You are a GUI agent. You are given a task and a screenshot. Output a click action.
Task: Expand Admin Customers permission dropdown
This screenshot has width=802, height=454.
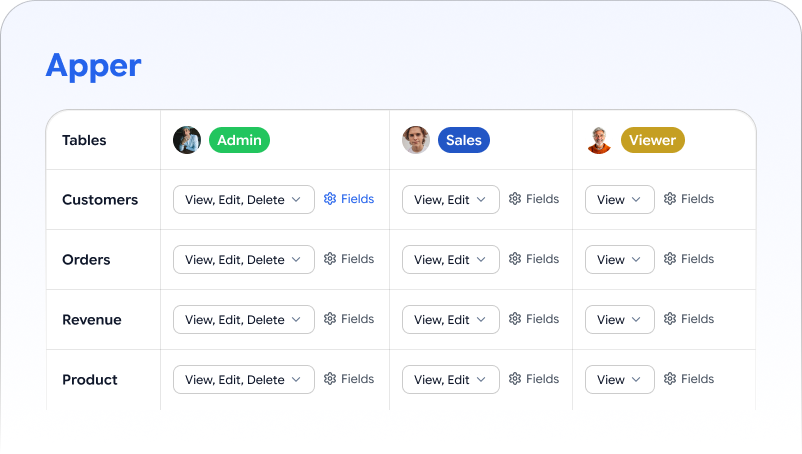[x=244, y=199]
